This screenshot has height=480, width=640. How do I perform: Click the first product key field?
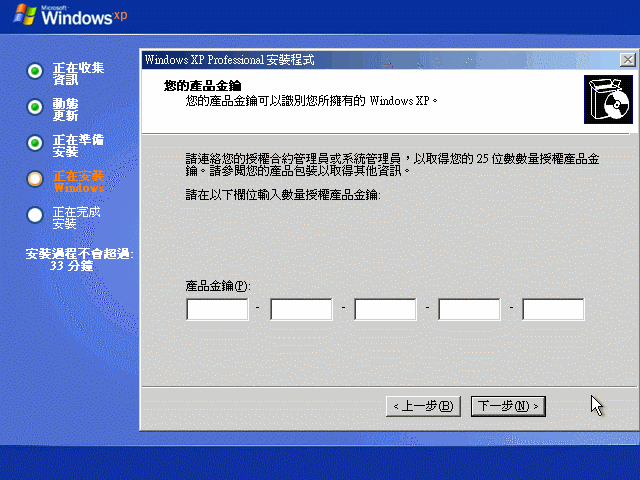217,309
